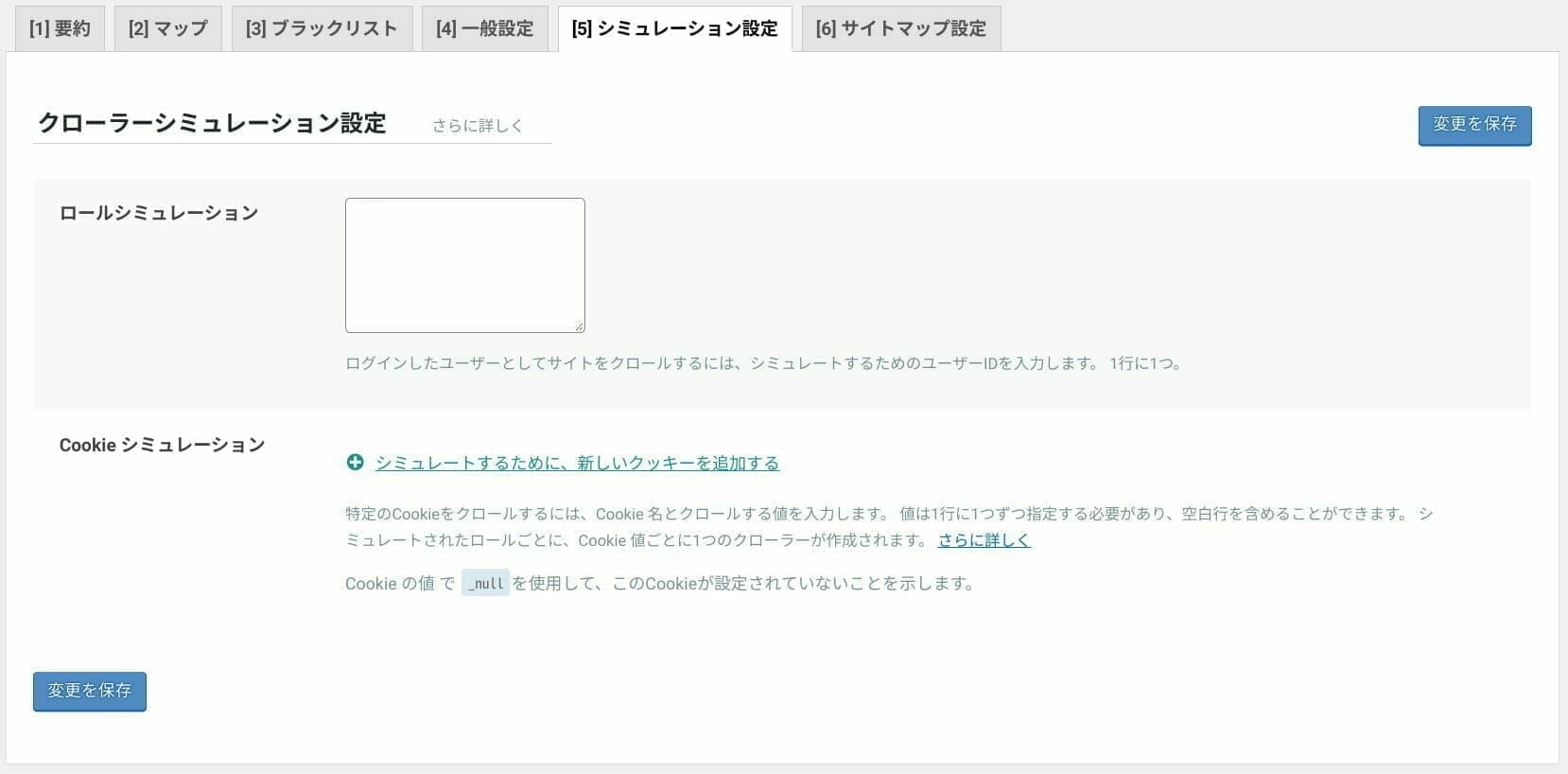Focus the ロールシミュレーション text area
This screenshot has width=1568, height=774.
[x=465, y=265]
